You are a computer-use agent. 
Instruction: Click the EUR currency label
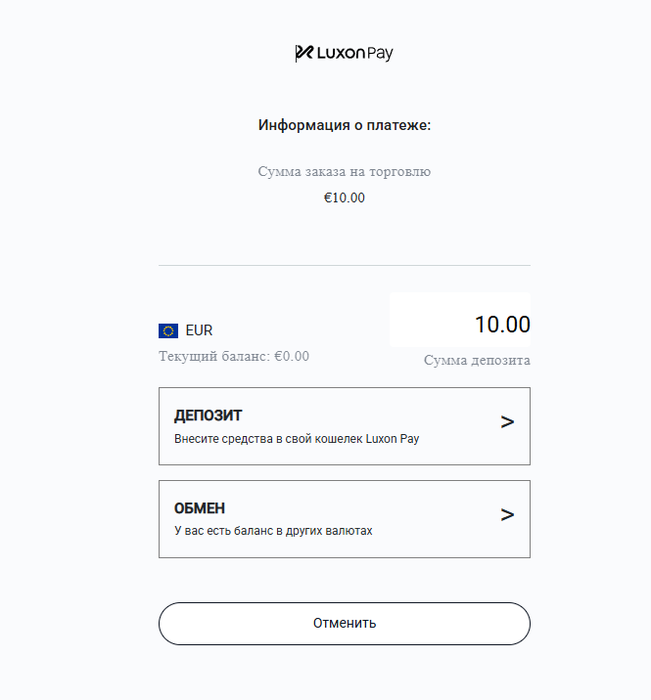pyautogui.click(x=199, y=330)
